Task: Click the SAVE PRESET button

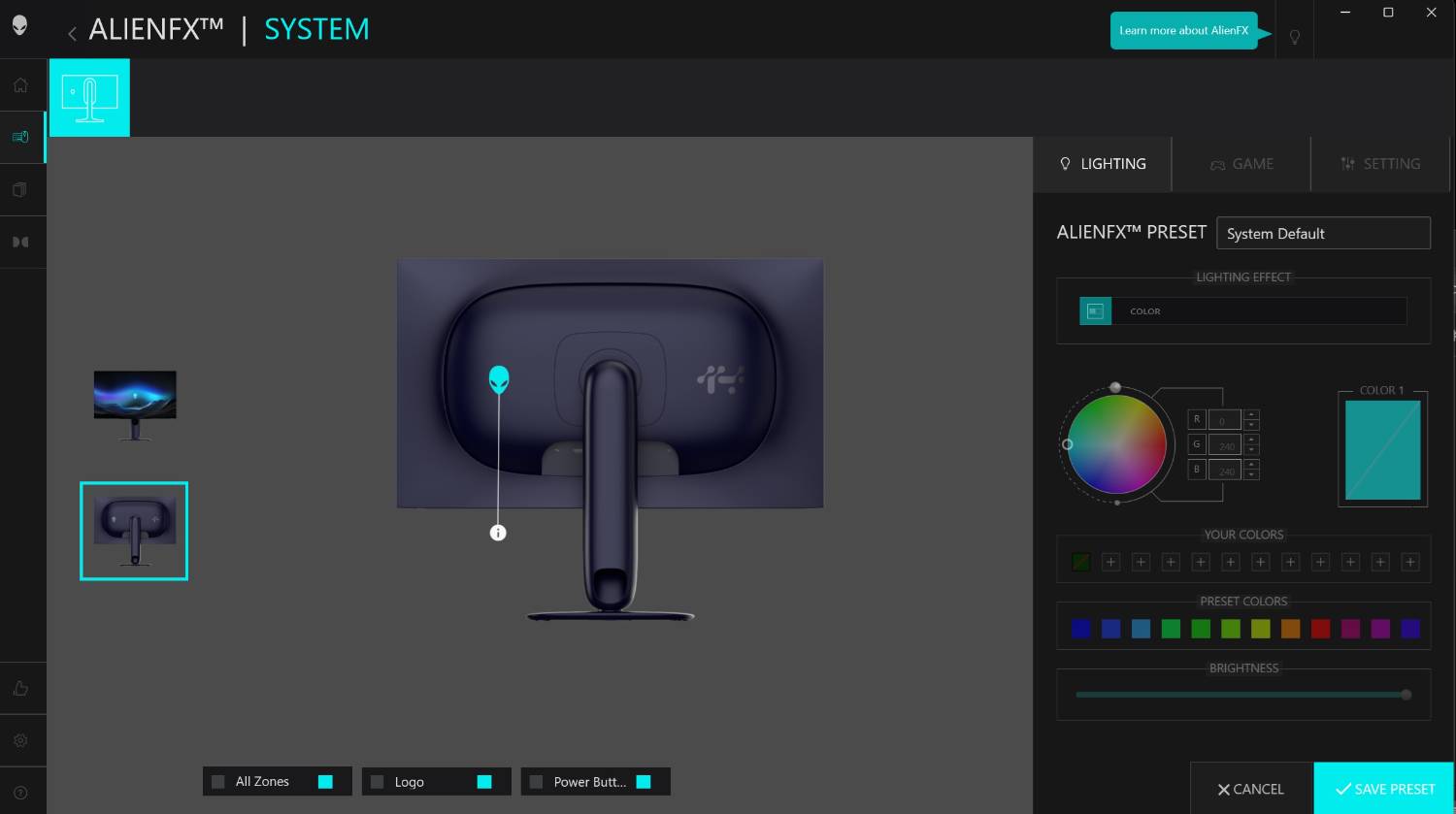Action: point(1384,789)
